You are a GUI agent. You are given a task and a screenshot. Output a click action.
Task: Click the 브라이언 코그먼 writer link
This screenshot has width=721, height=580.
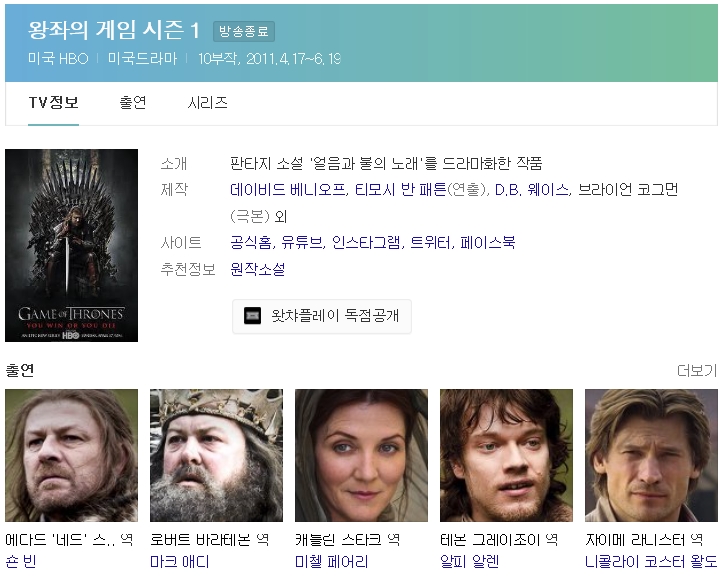(628, 189)
